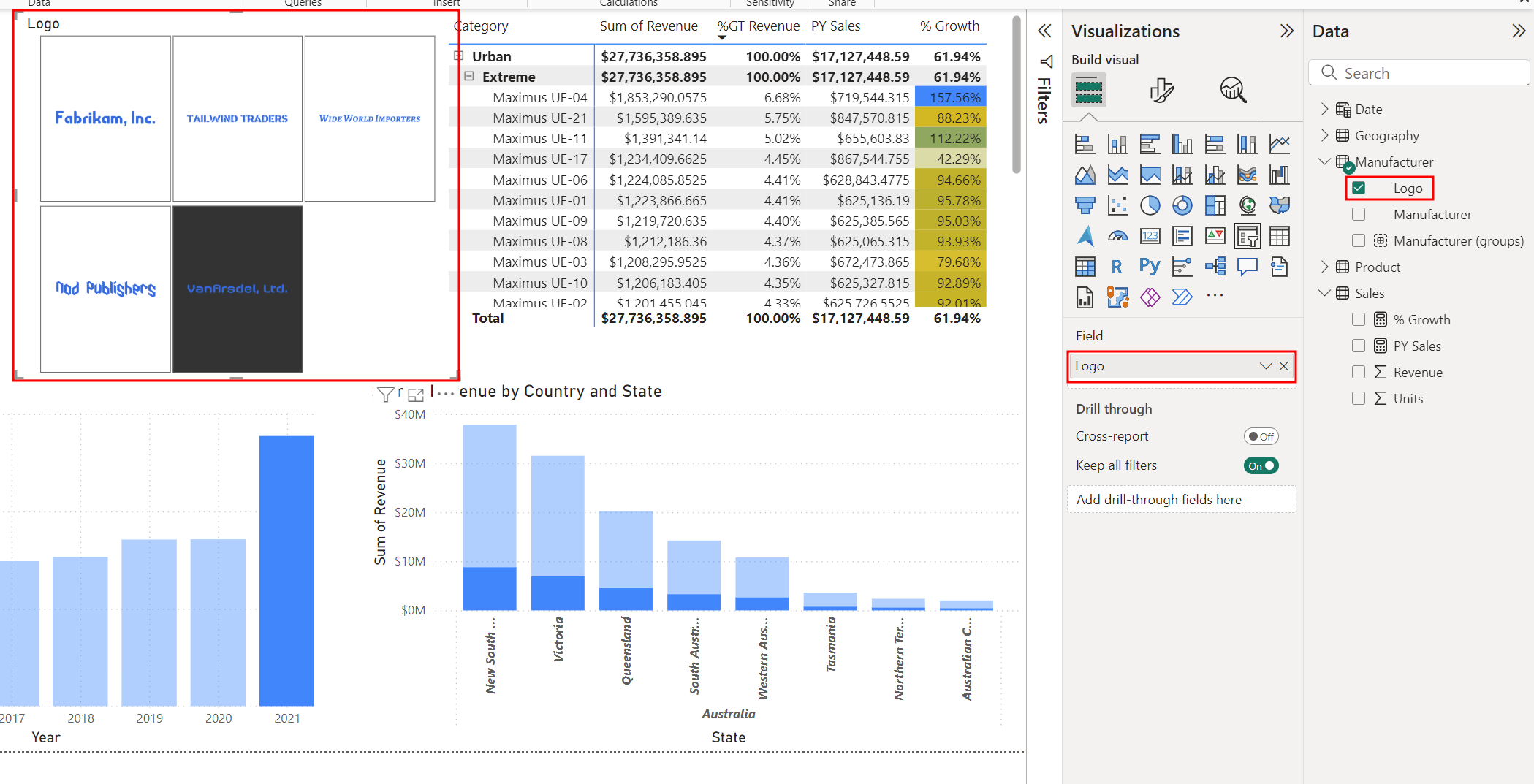Expand the Geography table

click(1325, 136)
